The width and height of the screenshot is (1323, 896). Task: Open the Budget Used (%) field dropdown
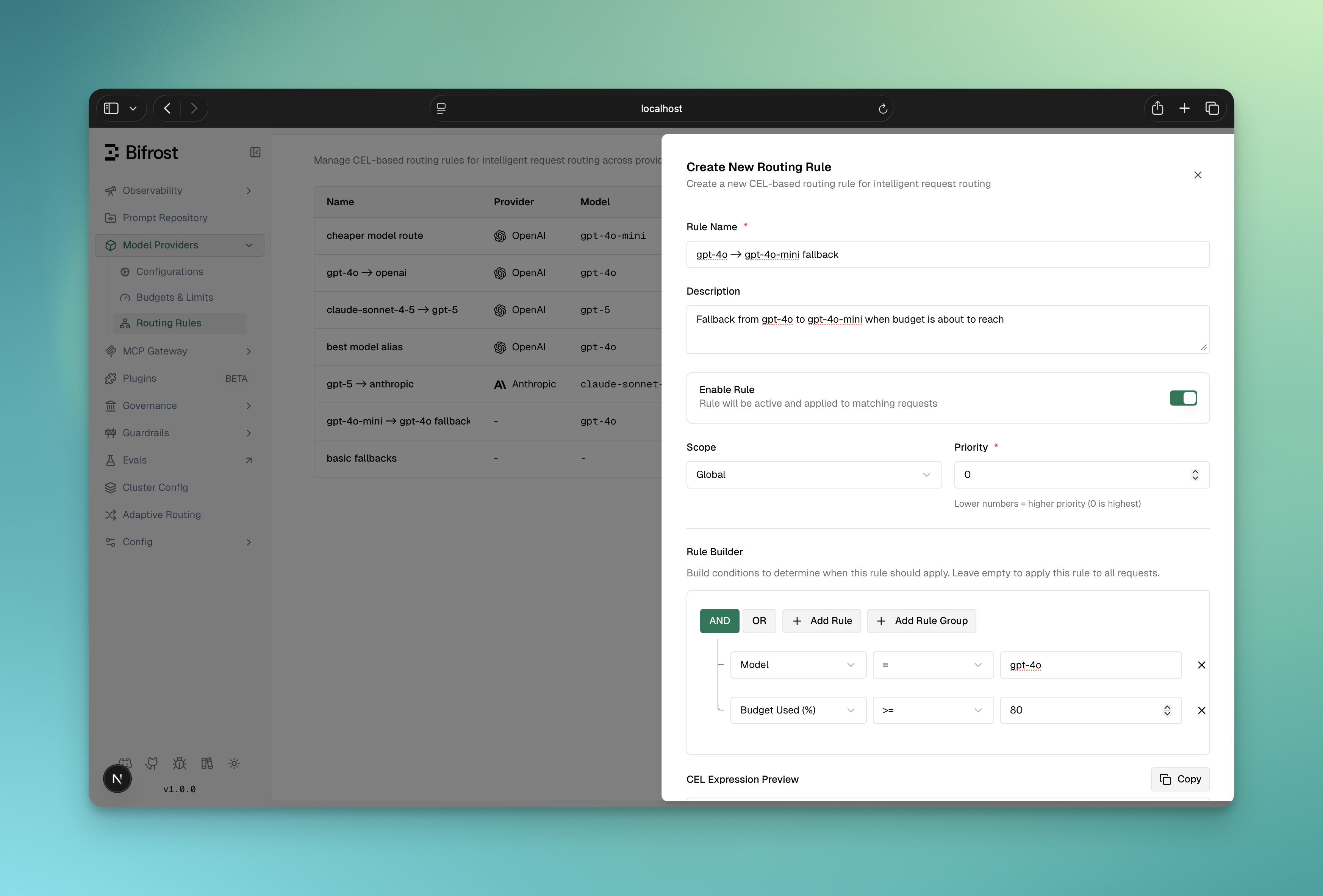click(798, 710)
